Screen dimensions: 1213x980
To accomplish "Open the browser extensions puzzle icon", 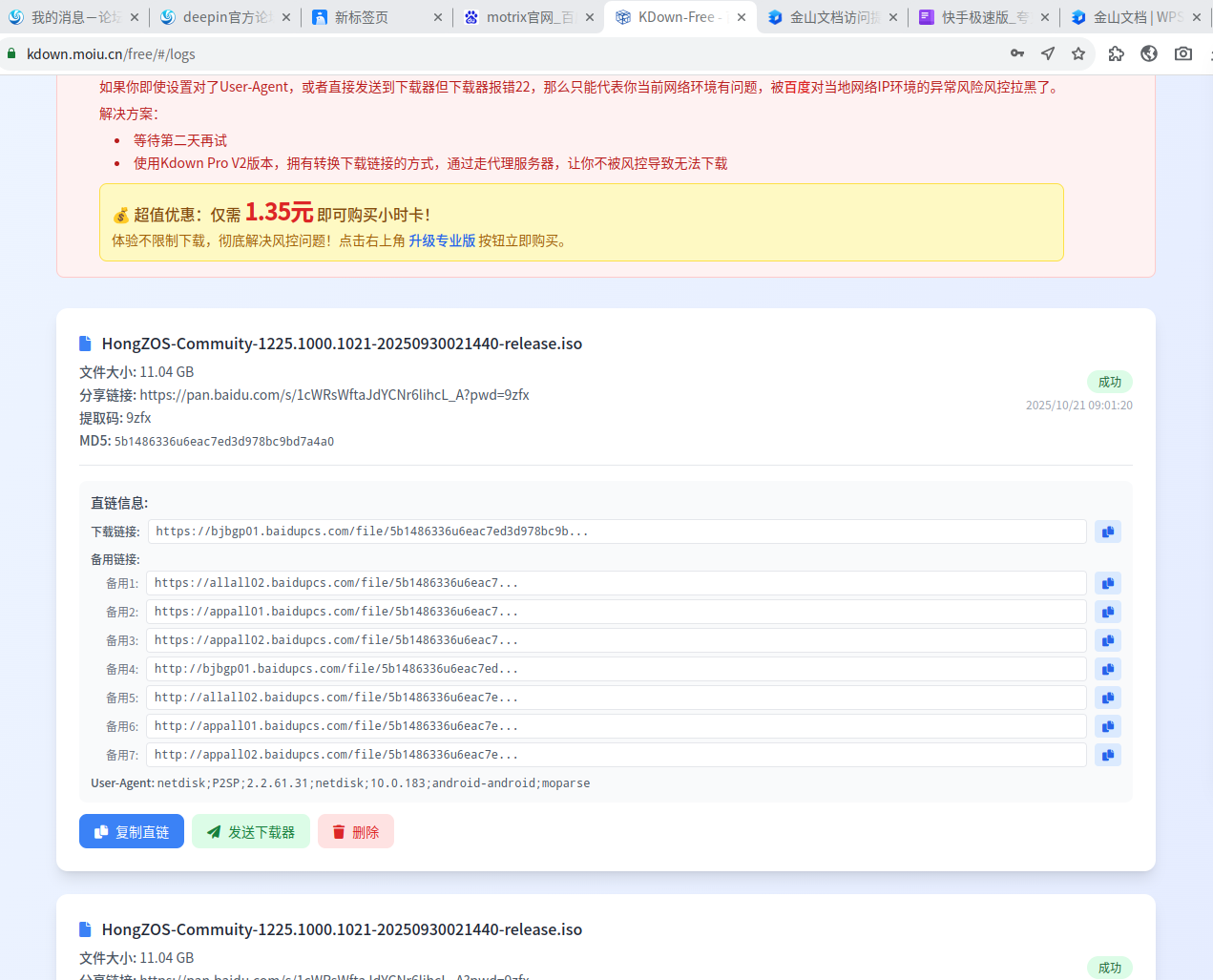I will (1116, 53).
